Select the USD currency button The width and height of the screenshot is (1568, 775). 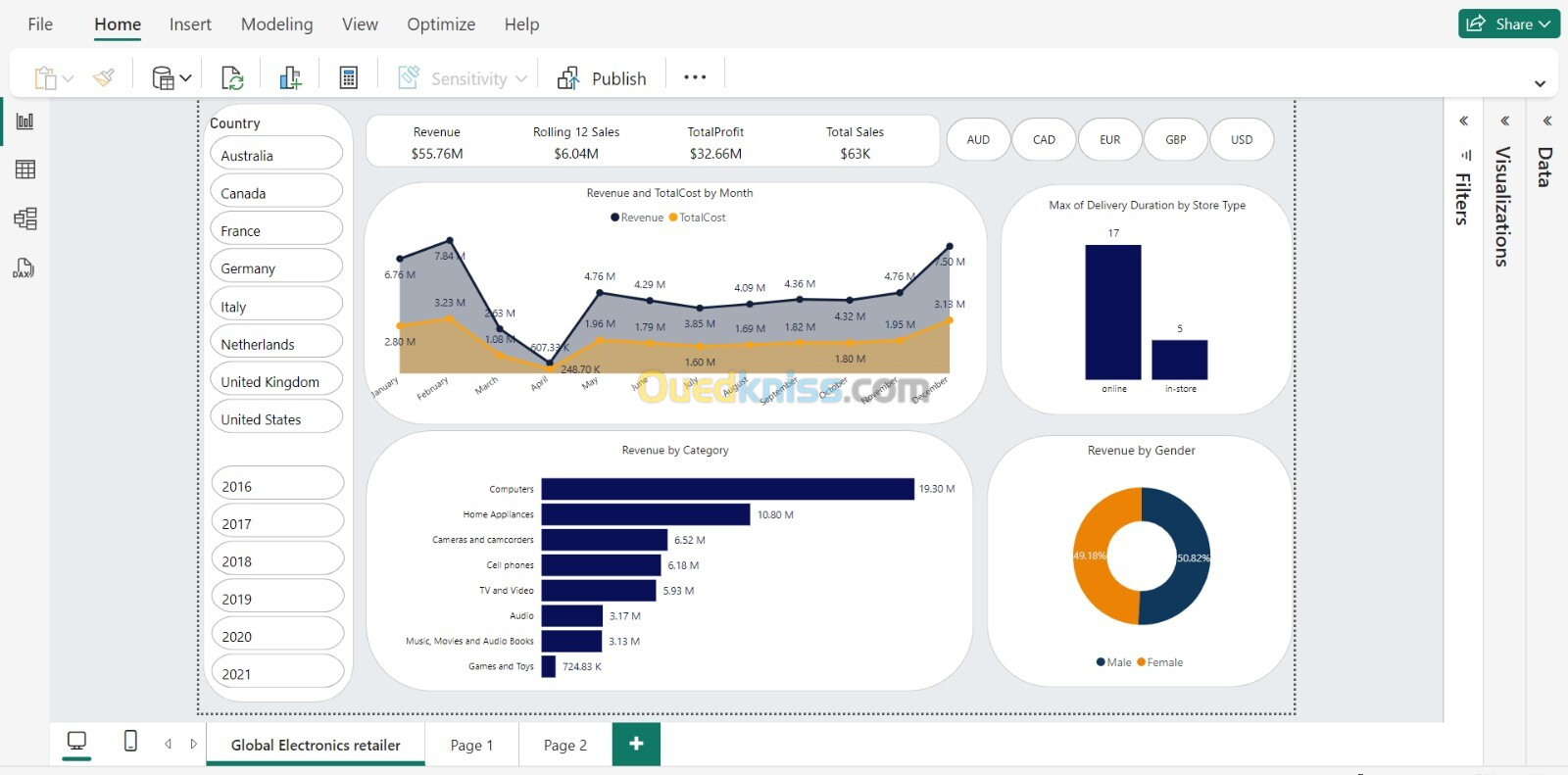pos(1242,139)
